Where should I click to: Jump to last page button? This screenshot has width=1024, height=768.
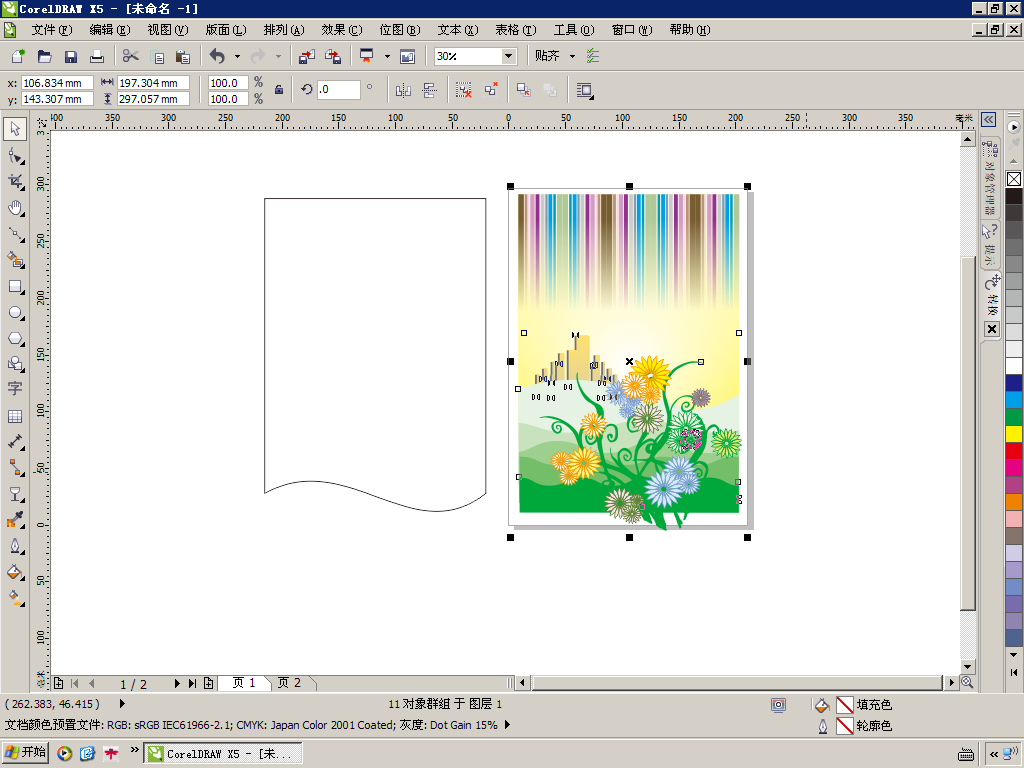click(193, 683)
